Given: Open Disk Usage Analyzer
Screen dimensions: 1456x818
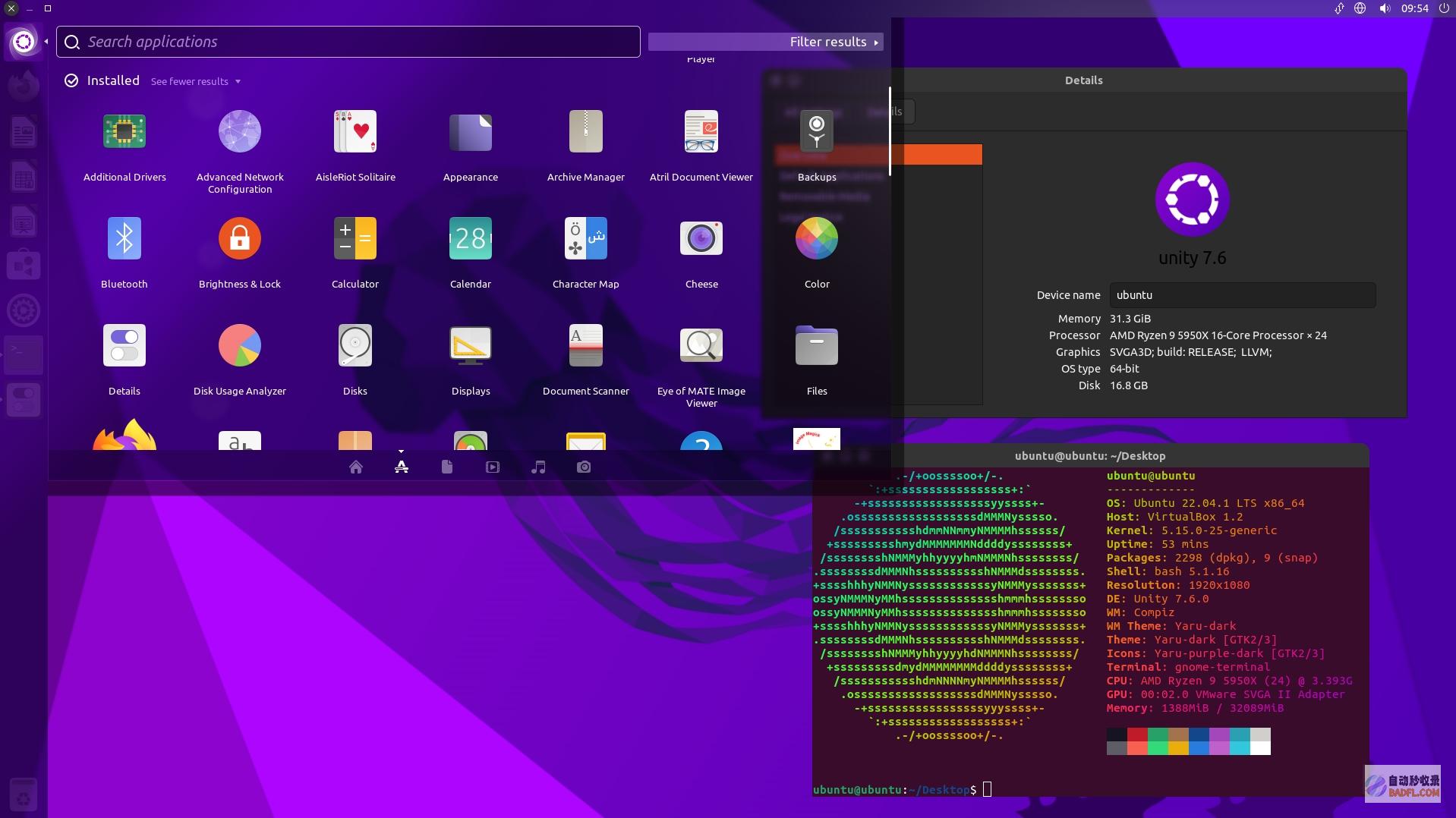Looking at the screenshot, I should (x=240, y=360).
